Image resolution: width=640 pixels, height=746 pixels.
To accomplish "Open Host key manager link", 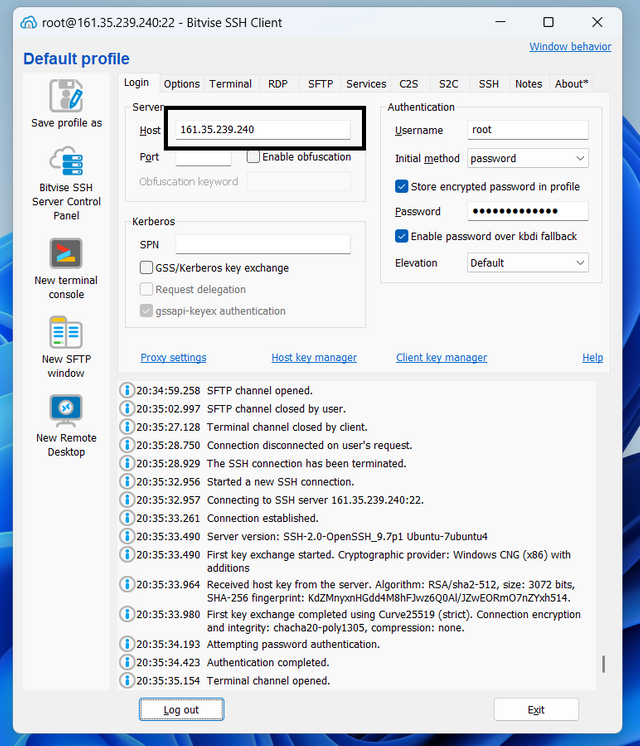I will coord(314,357).
